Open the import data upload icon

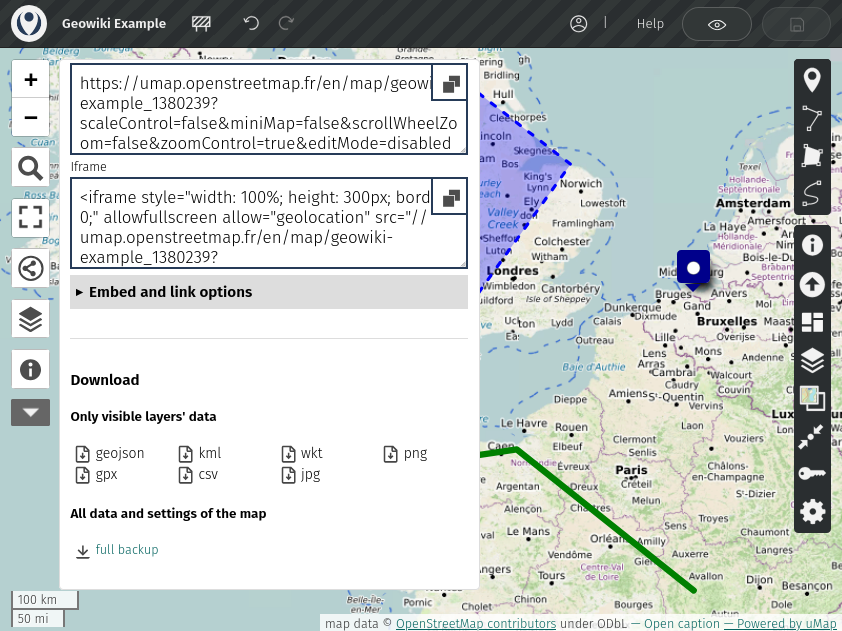point(812,284)
